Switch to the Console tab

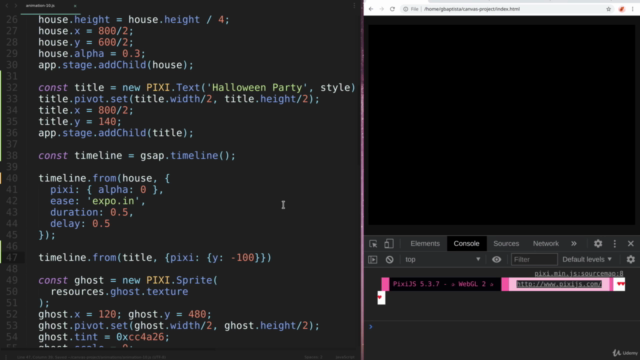[466, 244]
